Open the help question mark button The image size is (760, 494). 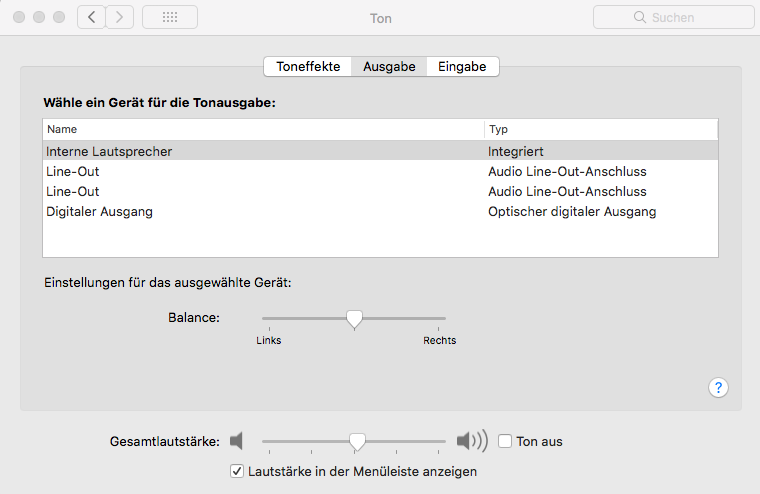pos(718,388)
